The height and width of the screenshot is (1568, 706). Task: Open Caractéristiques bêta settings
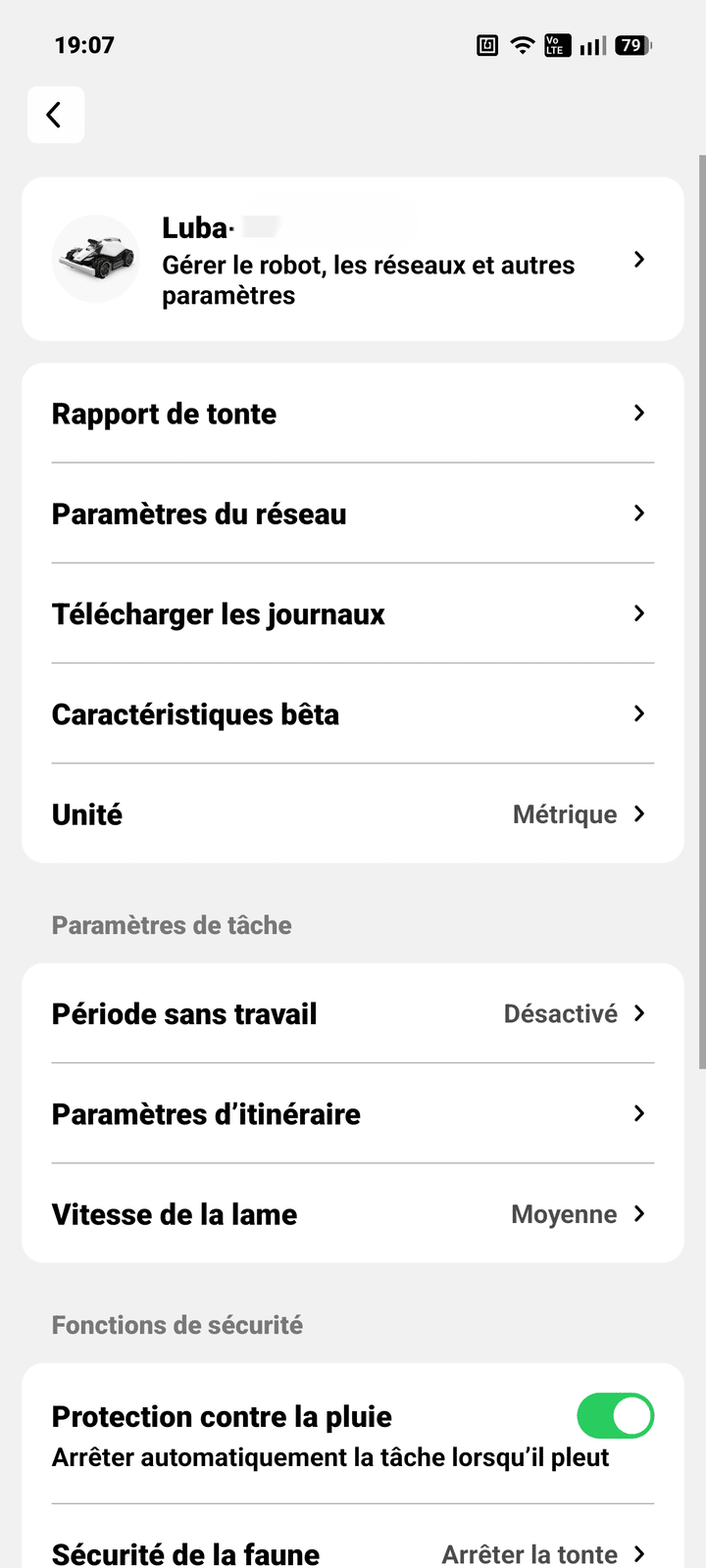353,714
